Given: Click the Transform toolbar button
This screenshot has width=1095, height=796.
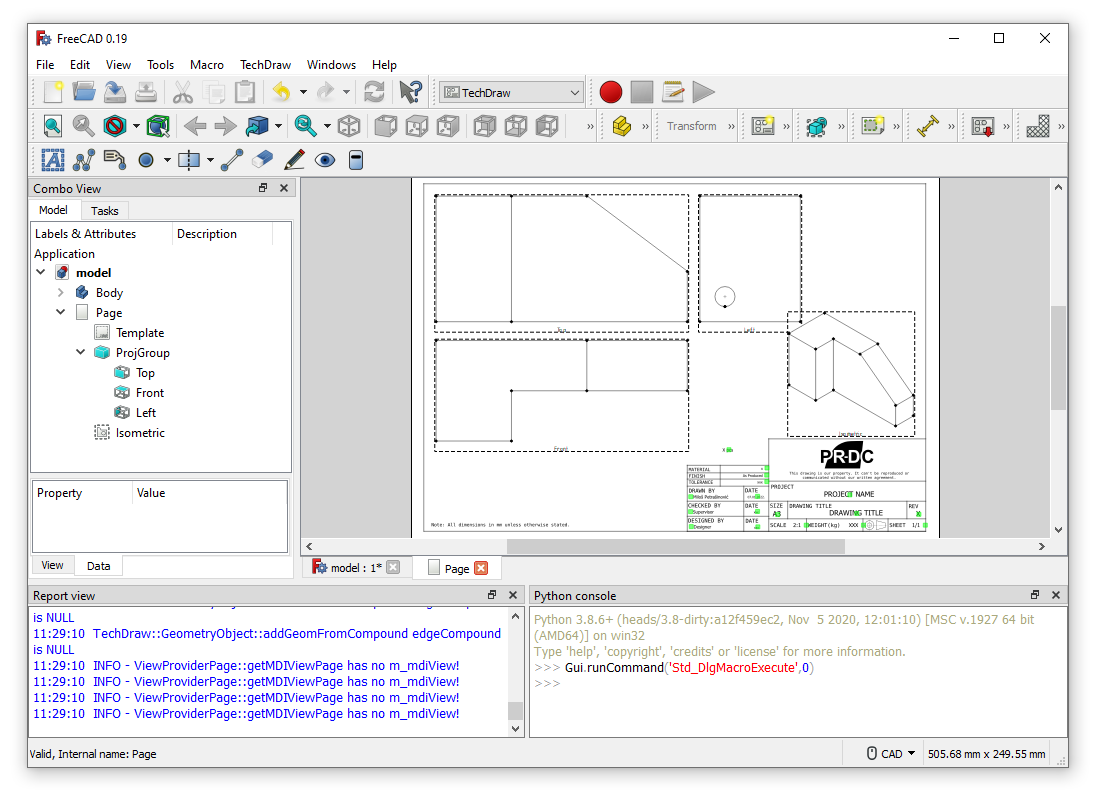Looking at the screenshot, I should pos(691,126).
